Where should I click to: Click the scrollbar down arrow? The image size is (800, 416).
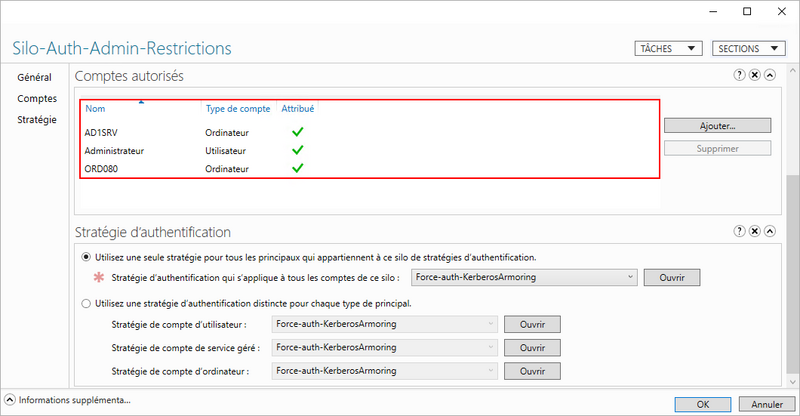(x=792, y=382)
